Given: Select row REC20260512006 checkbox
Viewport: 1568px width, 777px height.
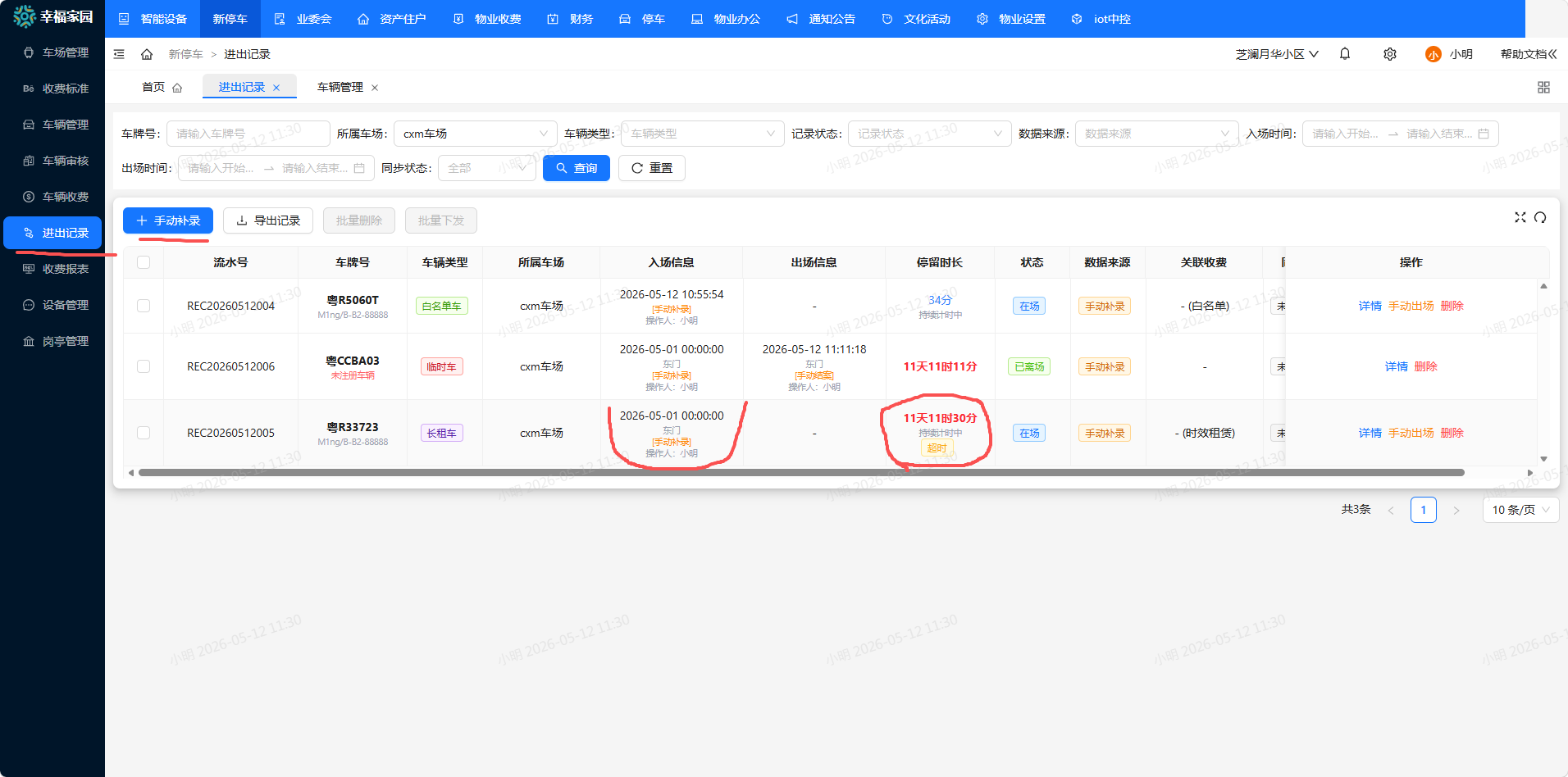Looking at the screenshot, I should tap(144, 366).
